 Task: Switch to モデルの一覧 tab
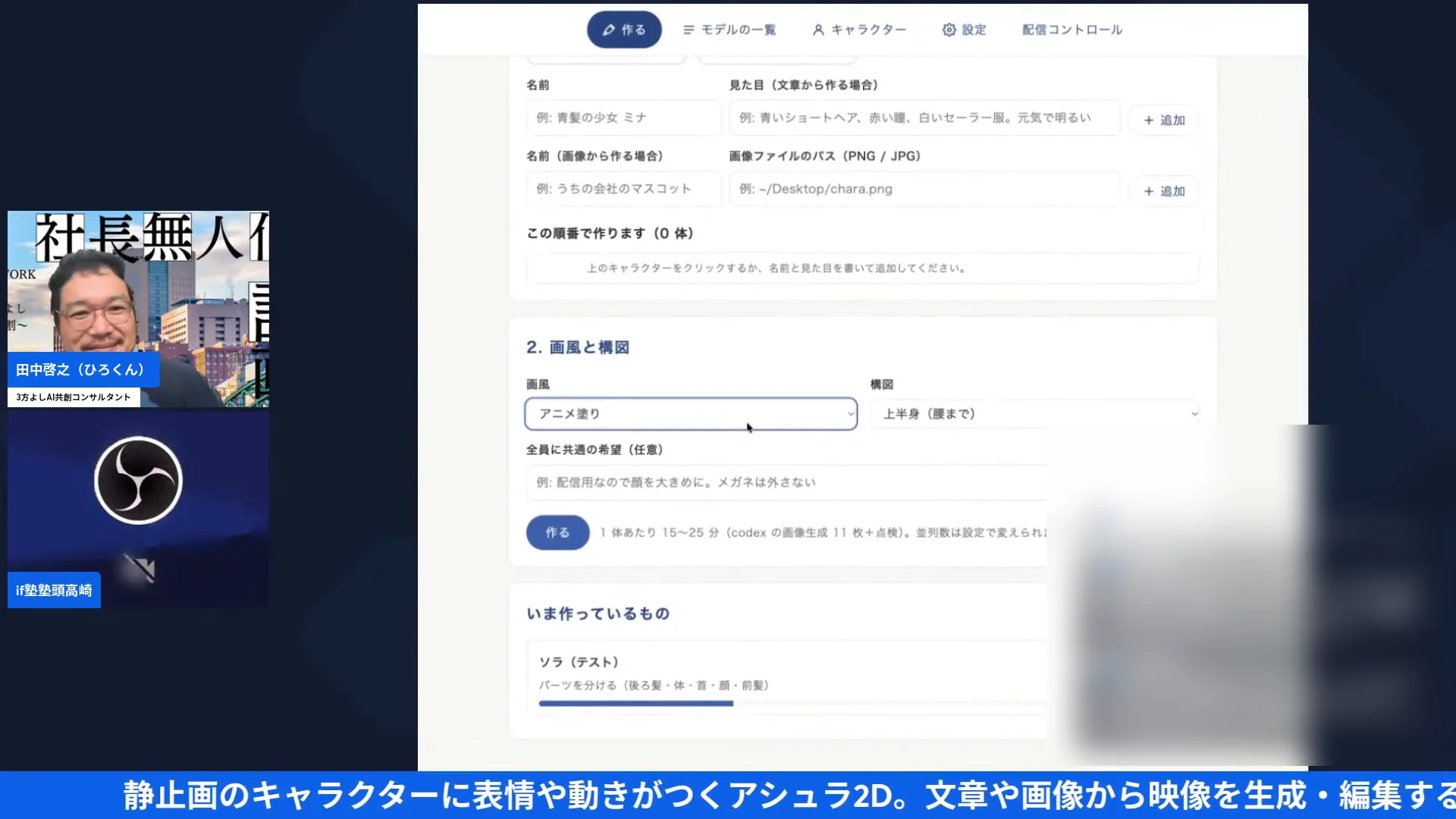(730, 30)
